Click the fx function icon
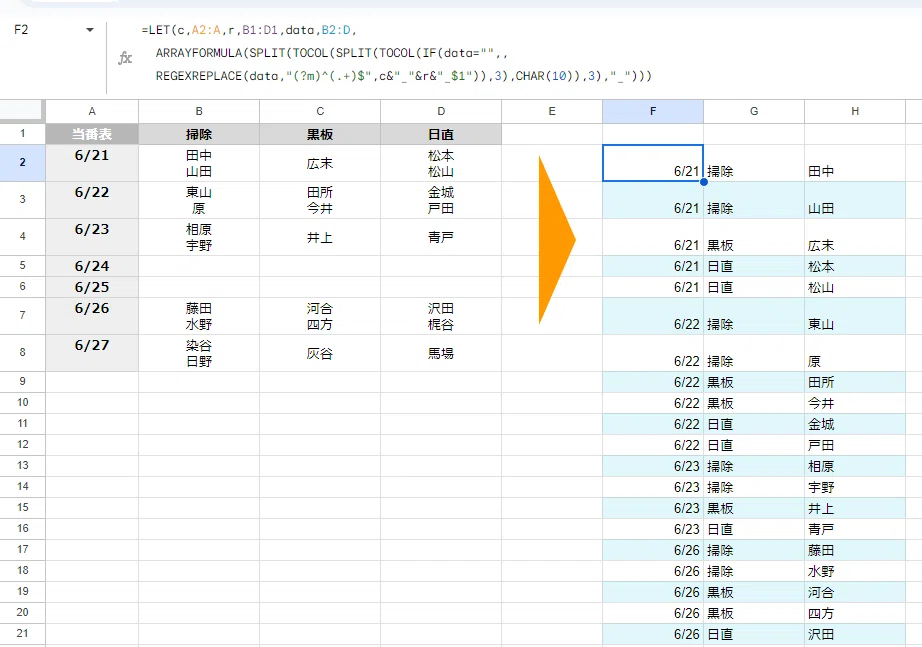Image resolution: width=922 pixels, height=647 pixels. coord(125,58)
